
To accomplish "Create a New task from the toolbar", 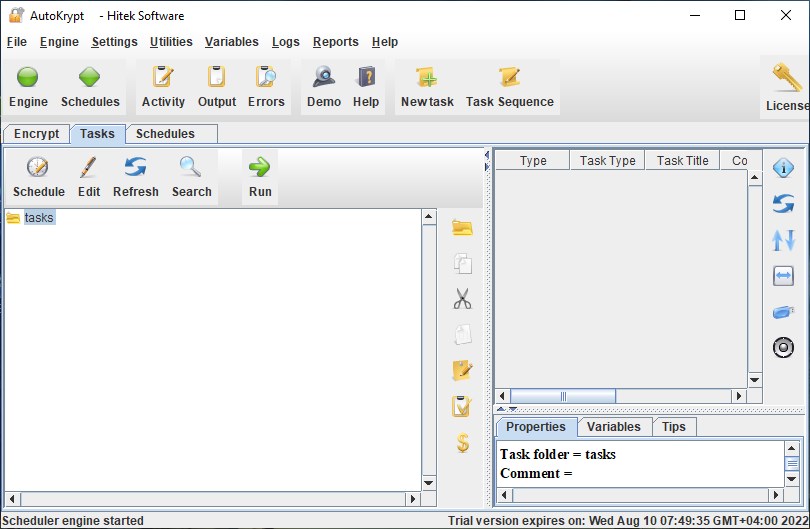I will coord(427,86).
